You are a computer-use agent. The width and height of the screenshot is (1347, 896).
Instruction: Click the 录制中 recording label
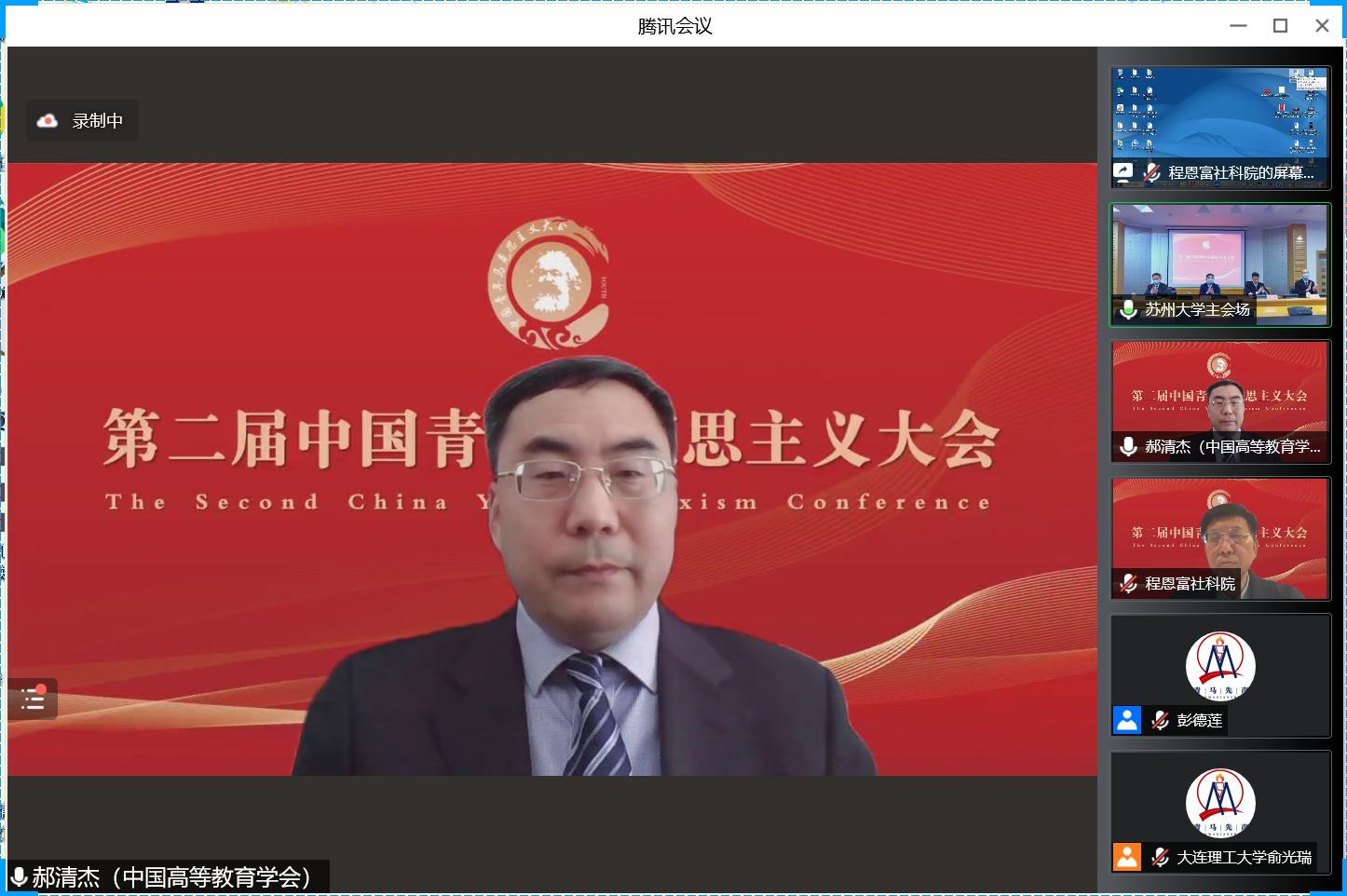[x=98, y=121]
